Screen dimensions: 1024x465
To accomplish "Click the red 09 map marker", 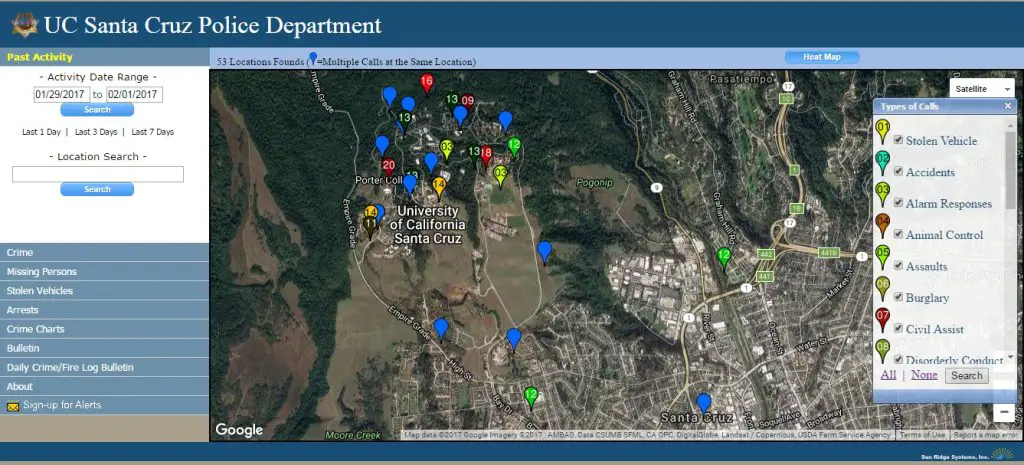I will tap(468, 103).
